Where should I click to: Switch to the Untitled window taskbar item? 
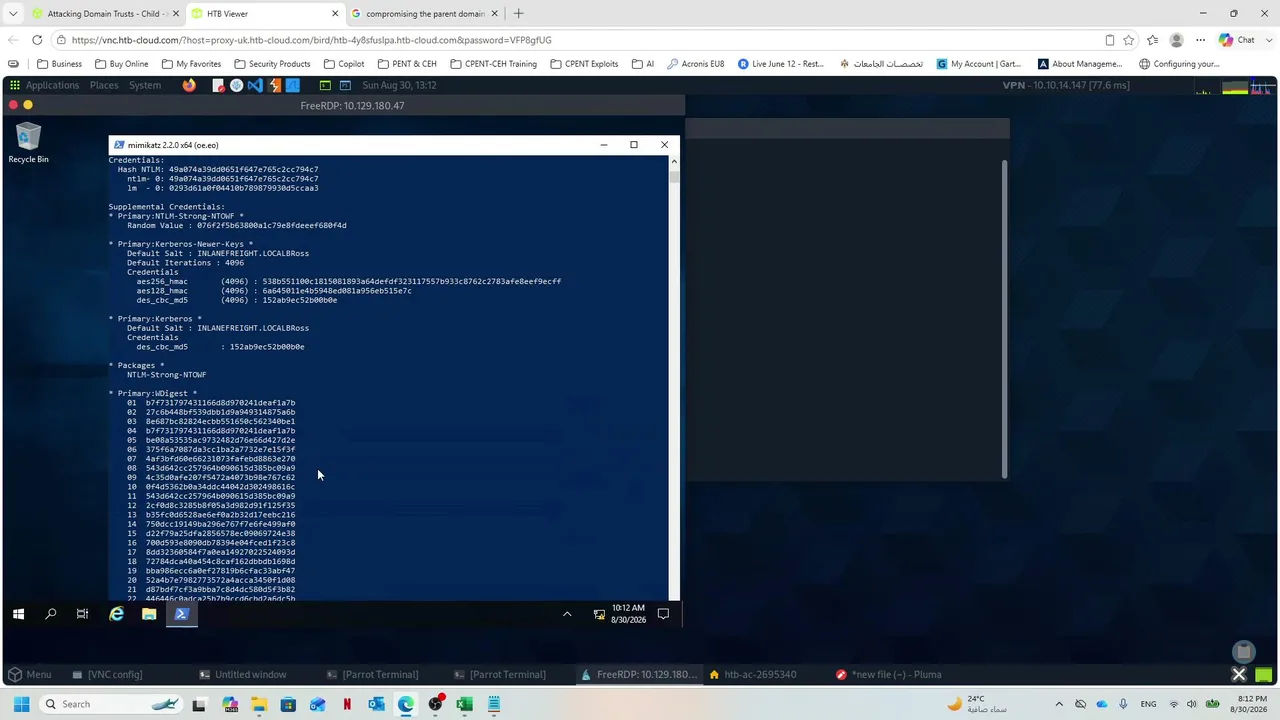coord(243,674)
